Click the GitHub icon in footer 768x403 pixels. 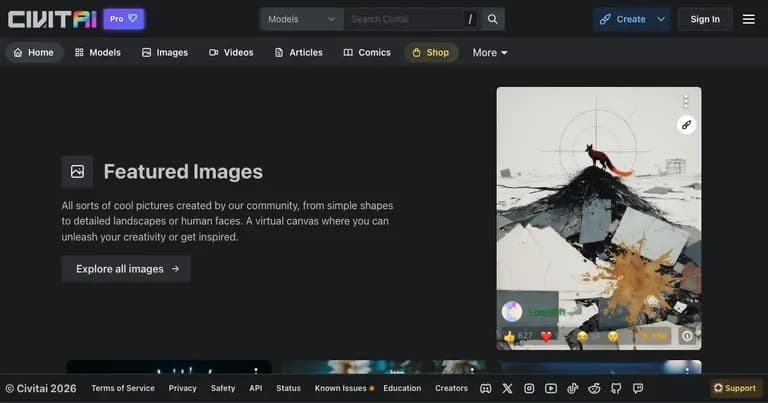tap(616, 388)
